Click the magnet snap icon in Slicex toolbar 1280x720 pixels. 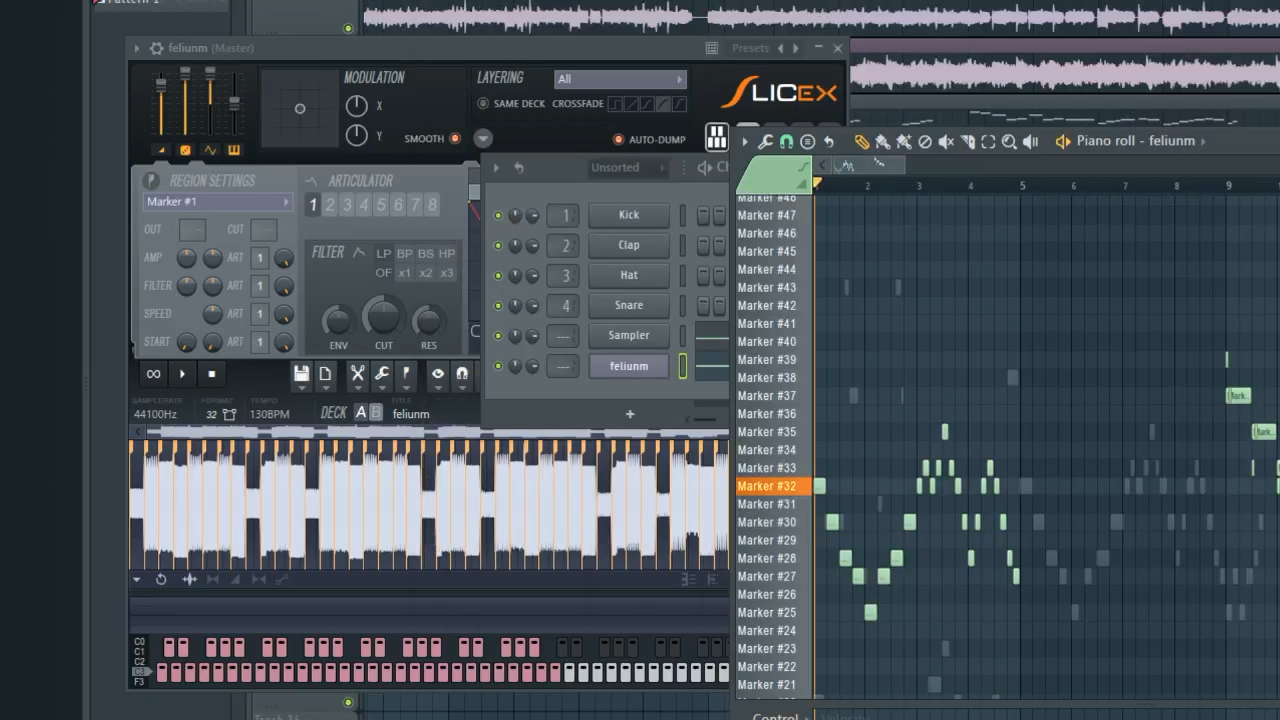(x=461, y=374)
